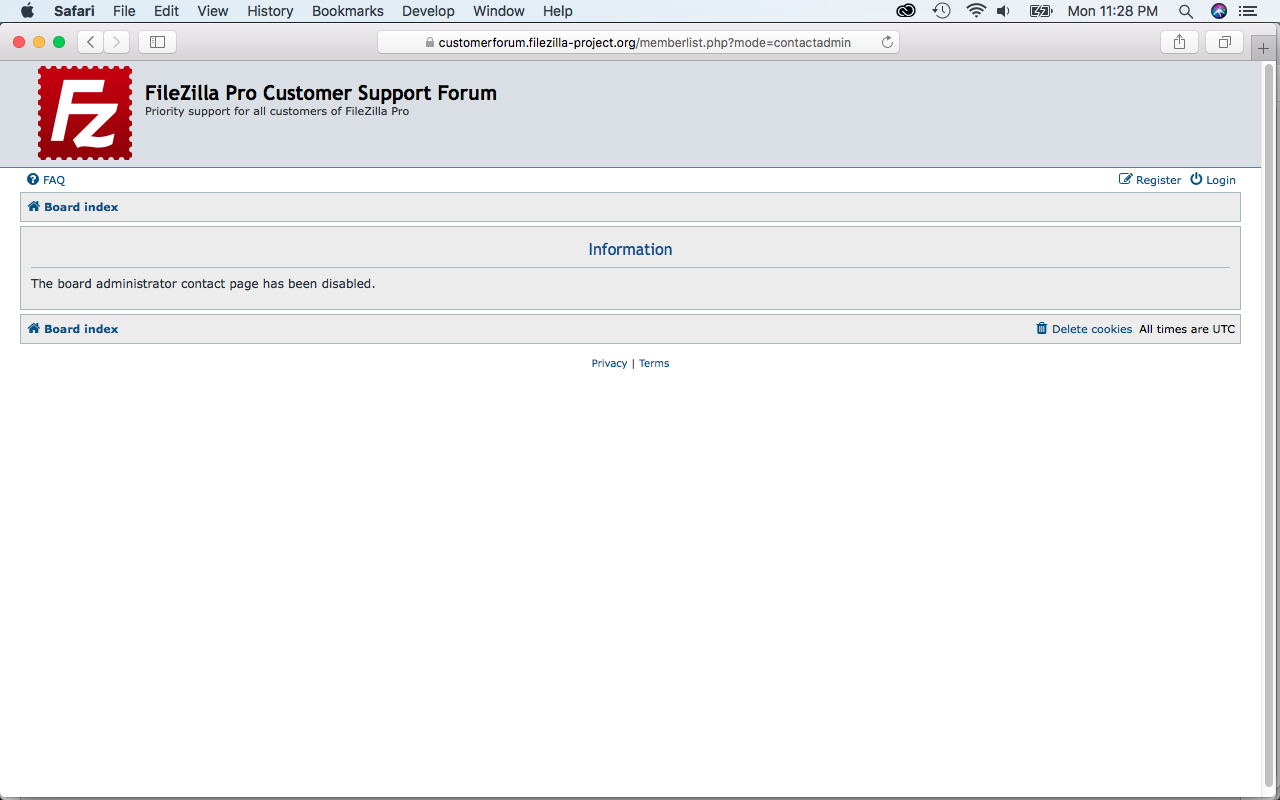
Task: Open the Window menu
Action: [x=499, y=11]
